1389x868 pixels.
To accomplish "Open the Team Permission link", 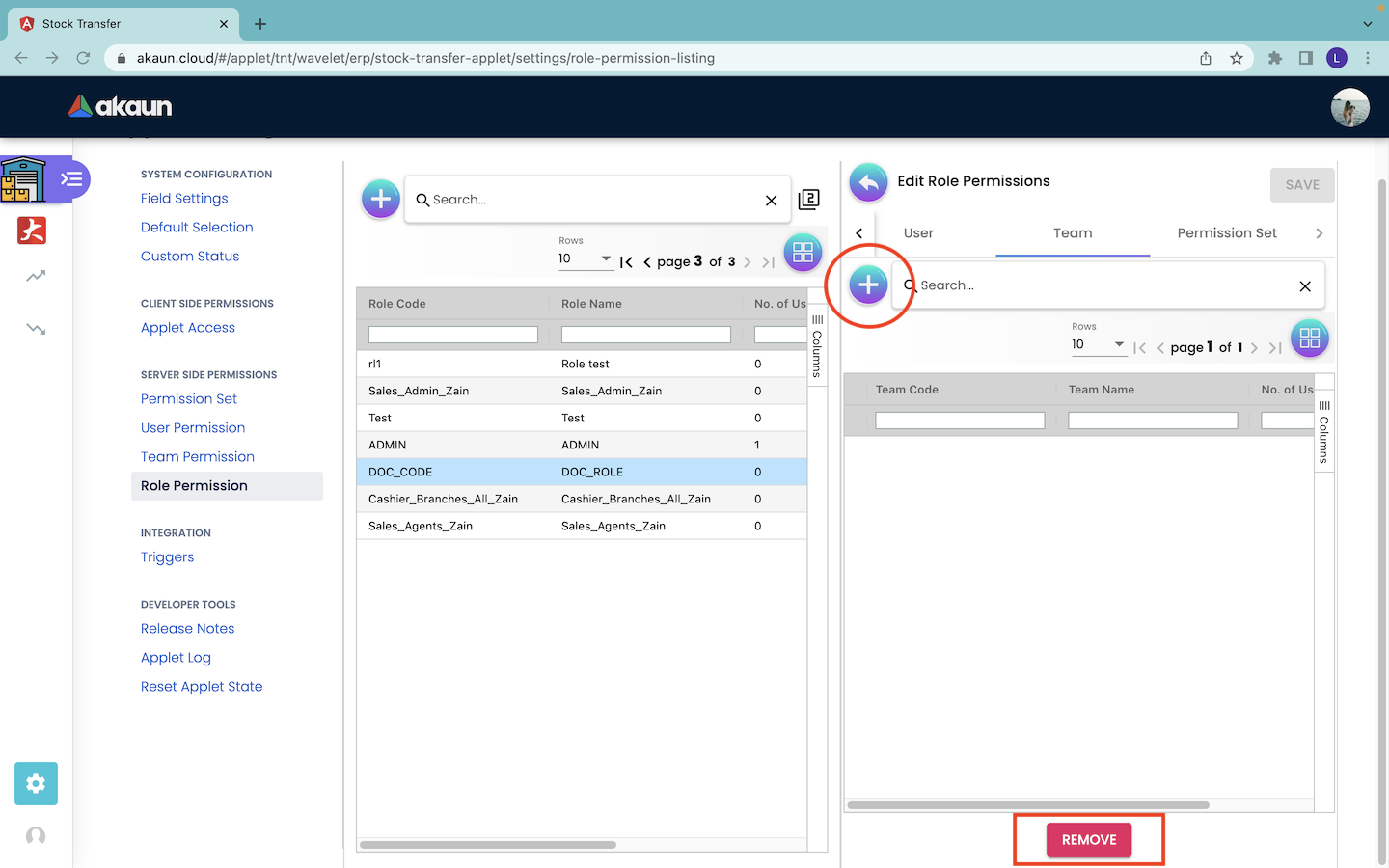I will pos(198,457).
